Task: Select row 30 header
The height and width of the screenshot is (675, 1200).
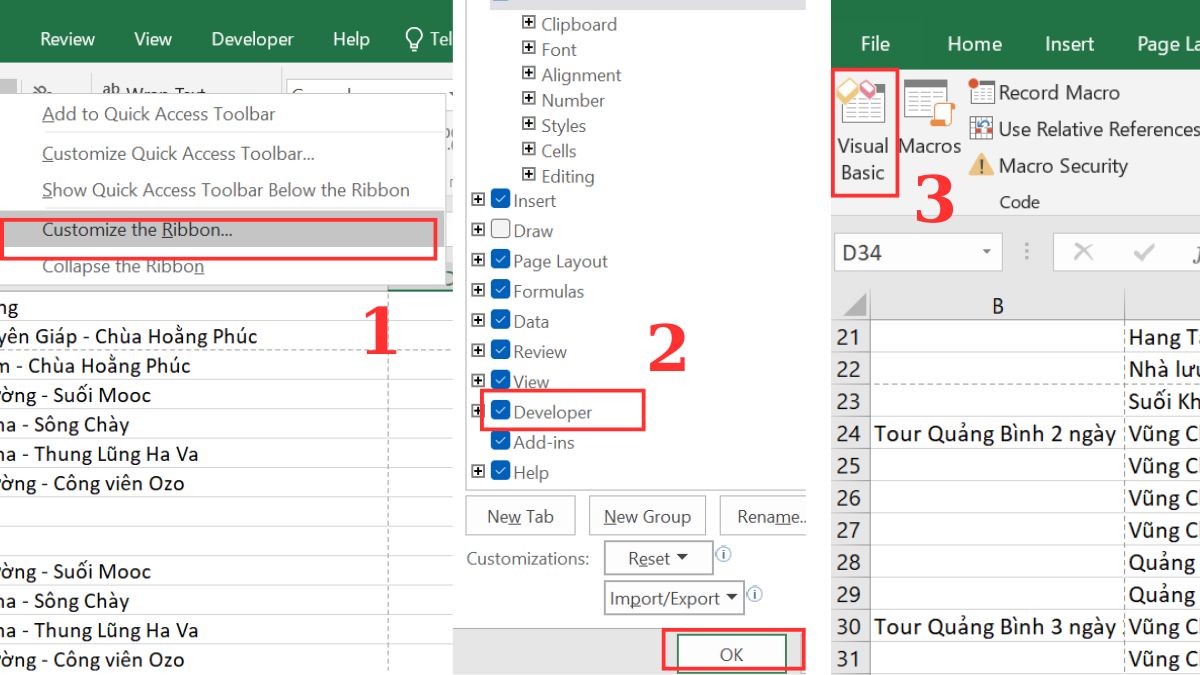Action: 849,626
